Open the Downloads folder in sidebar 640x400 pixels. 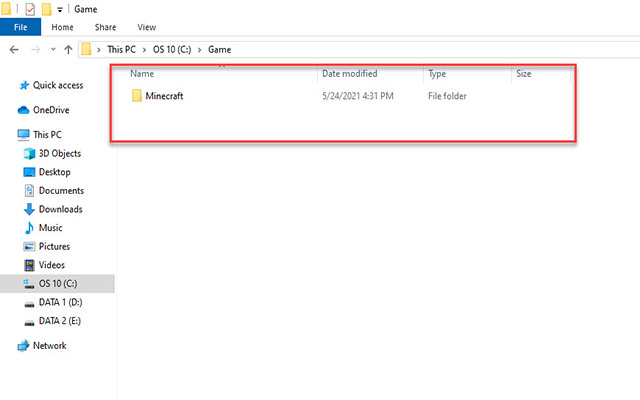[x=60, y=209]
